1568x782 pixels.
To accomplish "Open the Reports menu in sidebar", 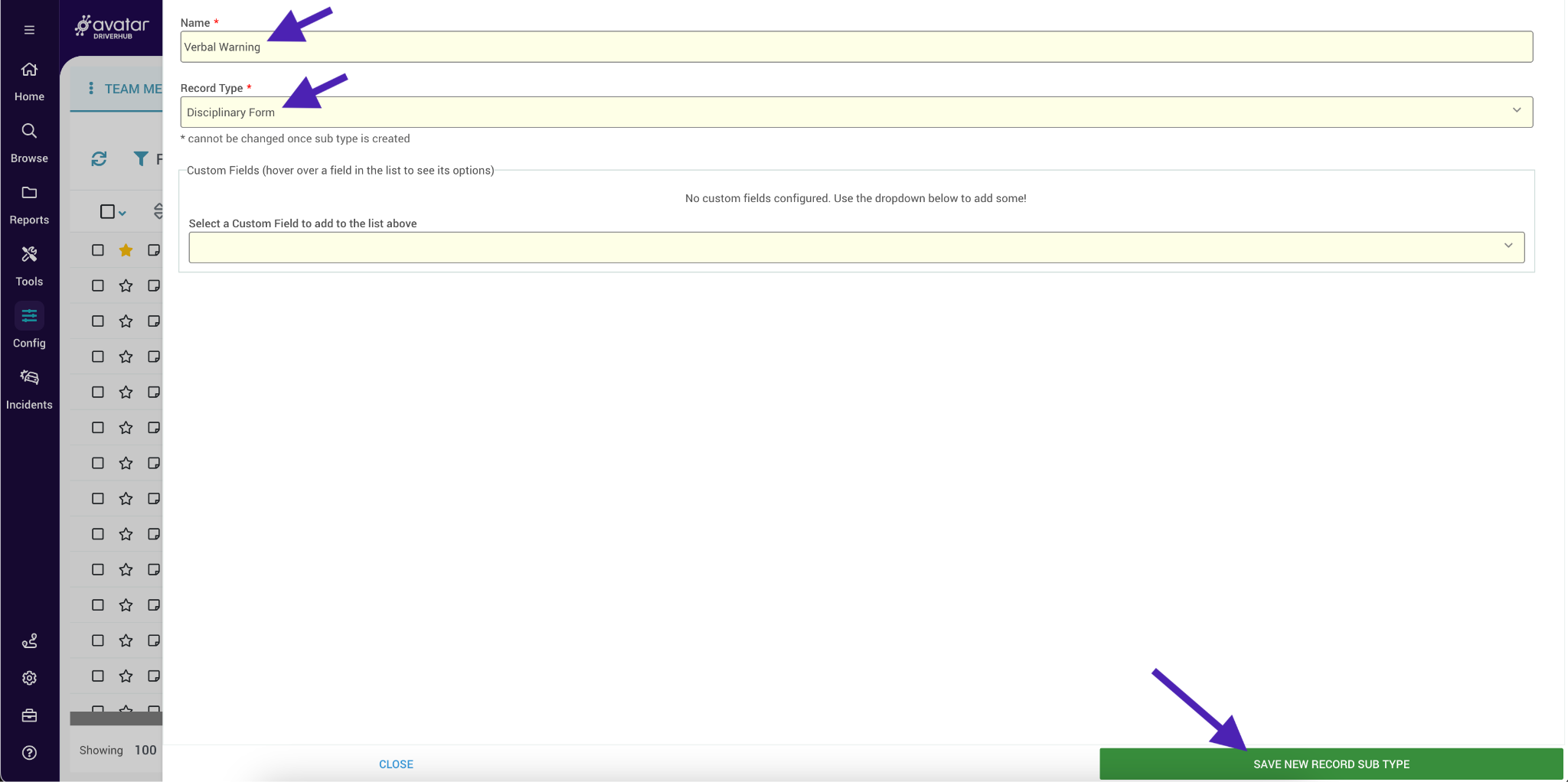I will coord(29,193).
